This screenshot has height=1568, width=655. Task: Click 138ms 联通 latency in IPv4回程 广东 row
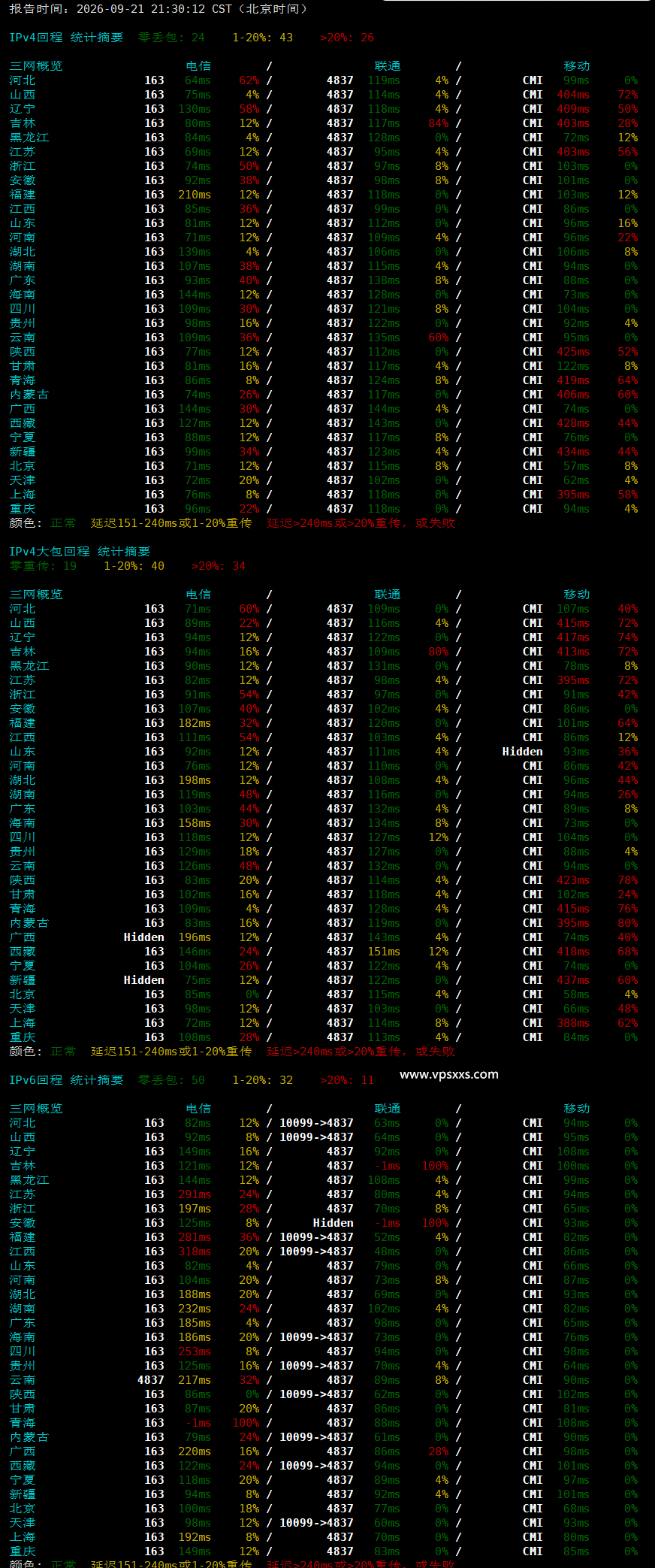(x=384, y=280)
